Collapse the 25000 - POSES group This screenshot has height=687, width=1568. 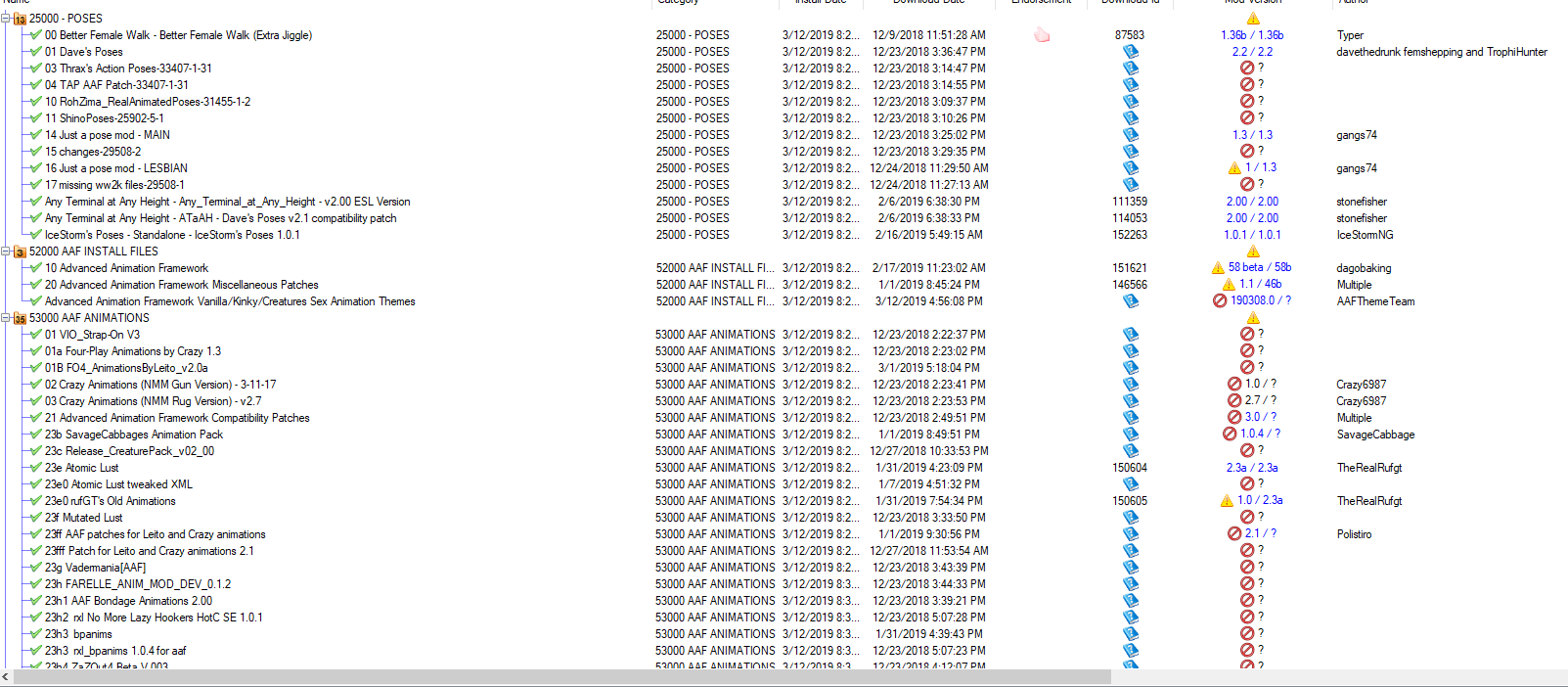click(5, 19)
